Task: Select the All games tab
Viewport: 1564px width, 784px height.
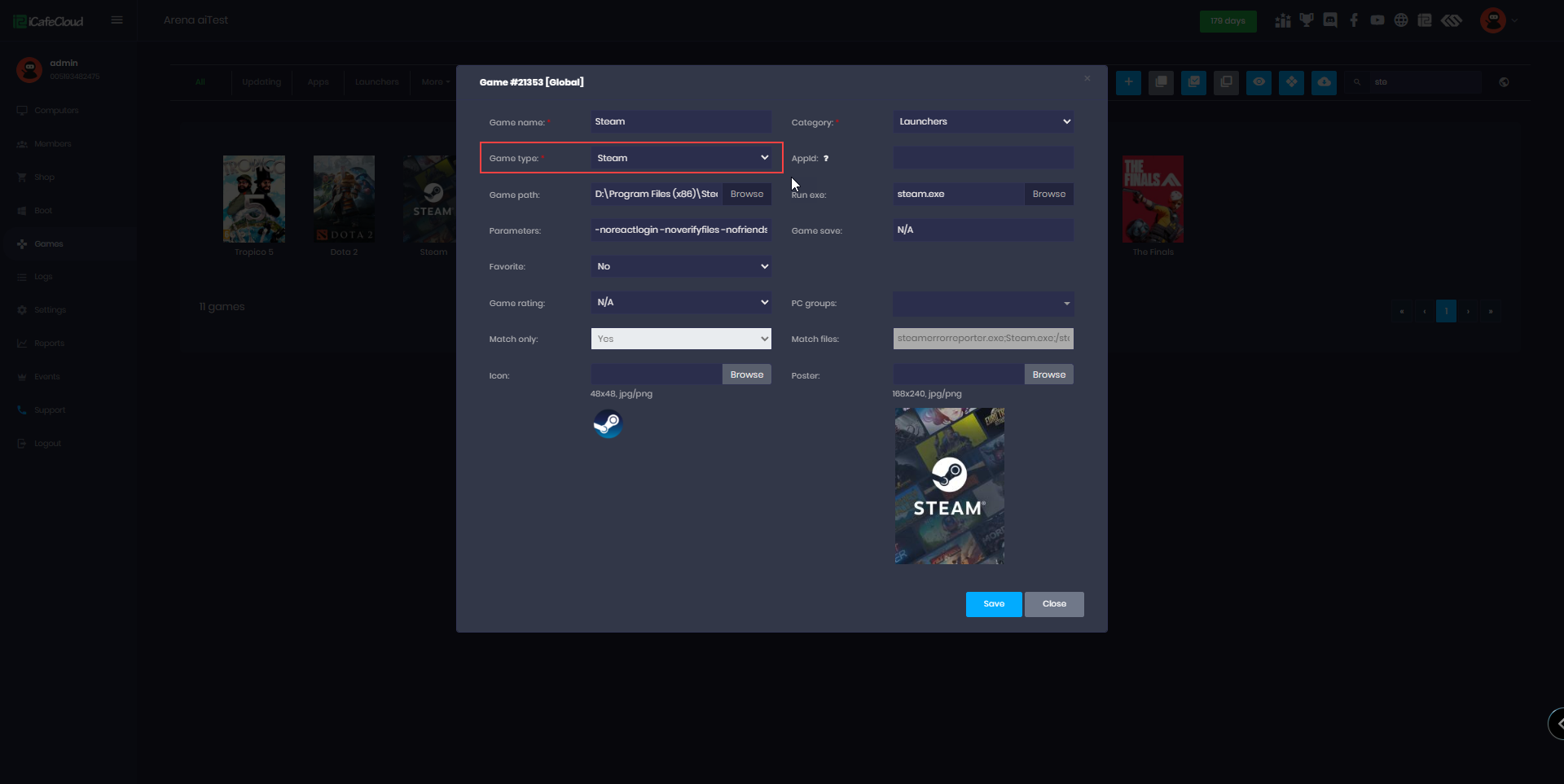Action: pos(200,82)
